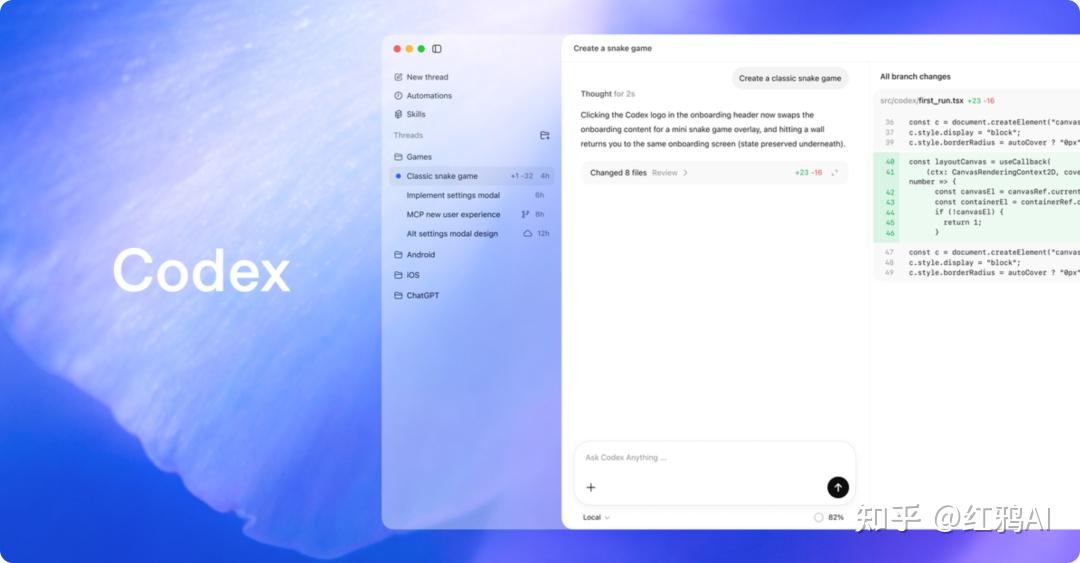The image size is (1080, 563).
Task: Click the new folder icon beside Threads
Action: (x=545, y=135)
